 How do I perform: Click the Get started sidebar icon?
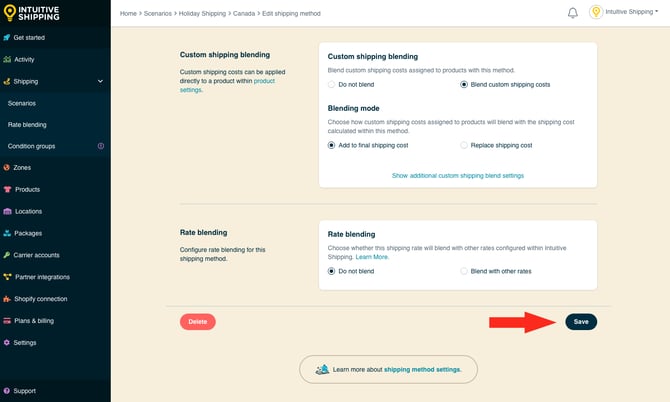[x=7, y=37]
